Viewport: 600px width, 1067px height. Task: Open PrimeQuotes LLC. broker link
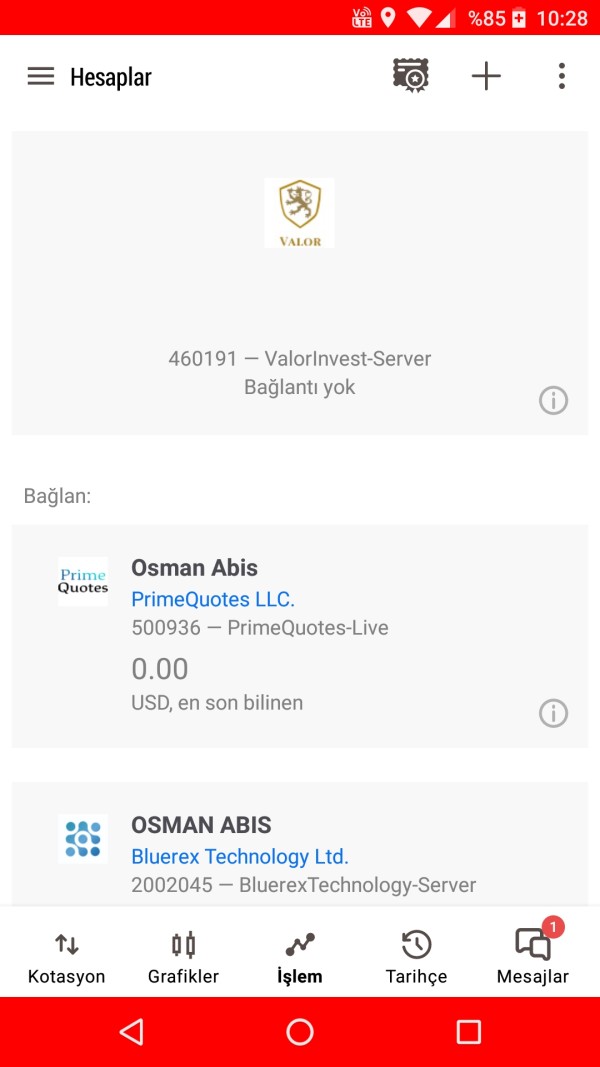pos(213,599)
